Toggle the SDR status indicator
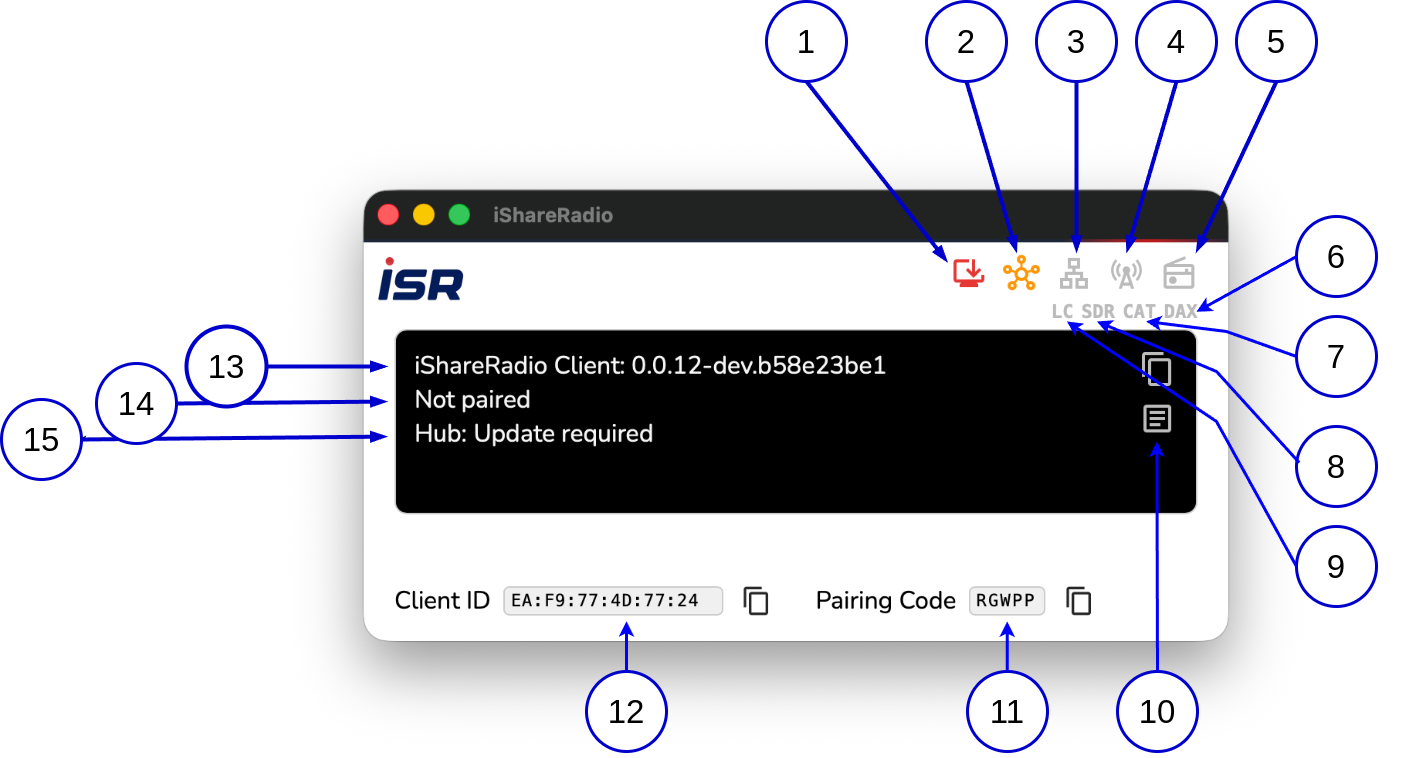1407x758 pixels. pos(1096,310)
